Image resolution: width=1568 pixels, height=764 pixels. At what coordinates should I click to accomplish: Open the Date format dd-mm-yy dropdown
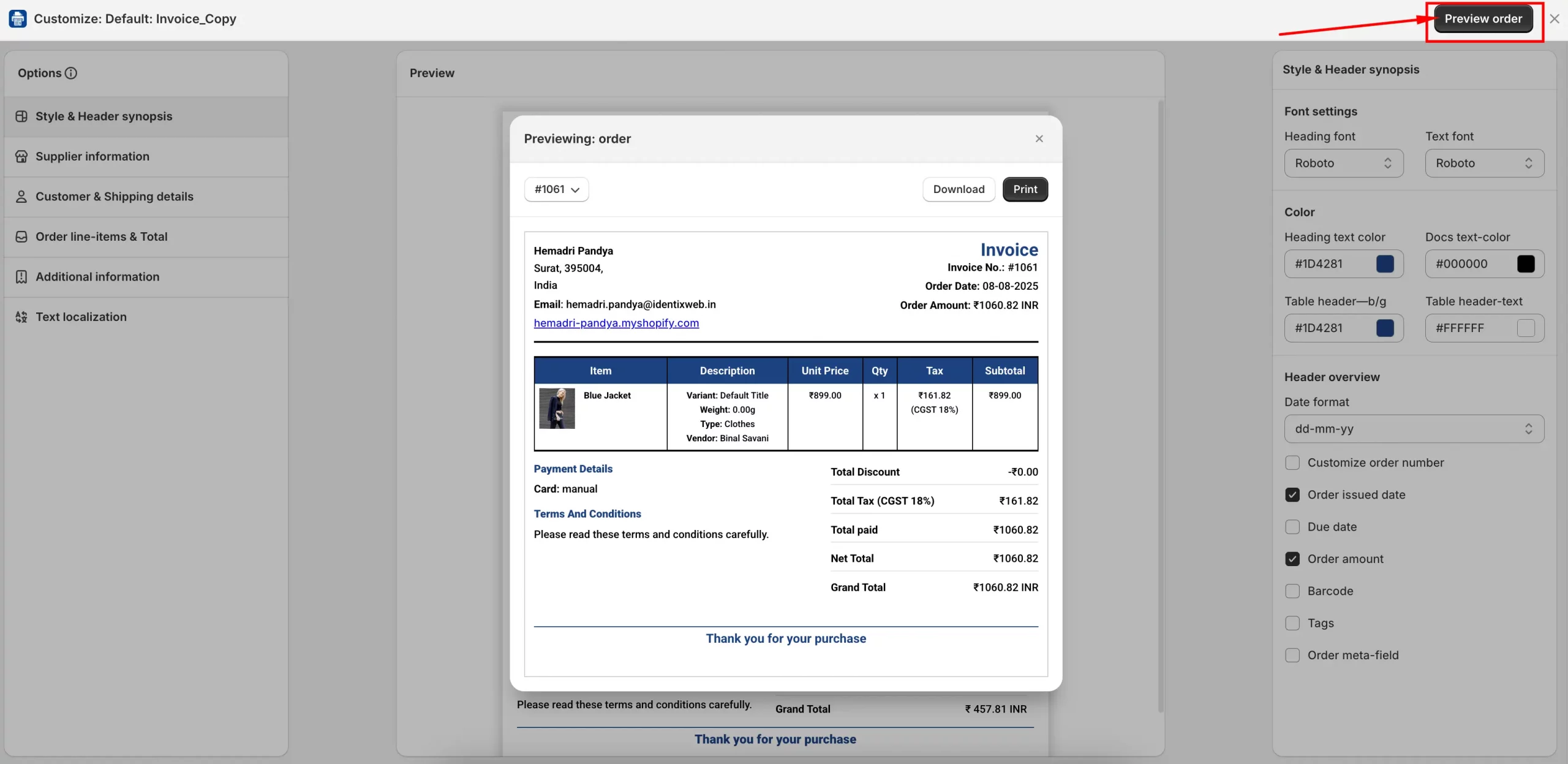1414,429
